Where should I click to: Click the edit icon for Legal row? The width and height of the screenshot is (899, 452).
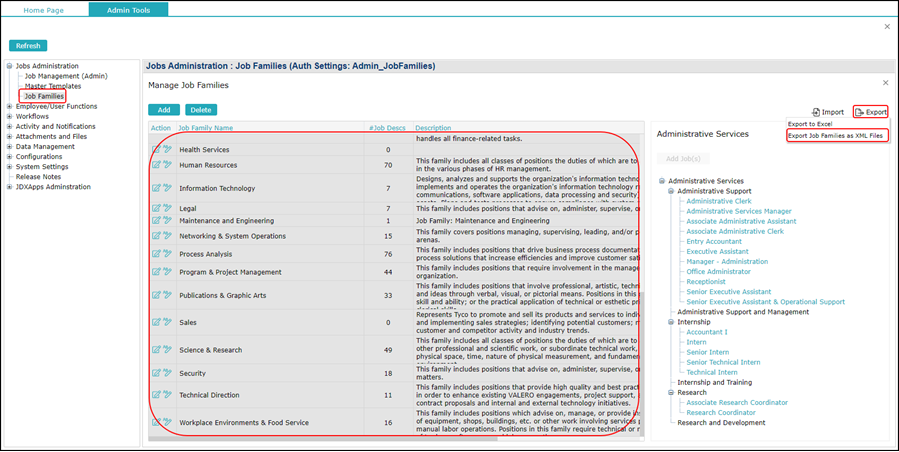pos(156,208)
